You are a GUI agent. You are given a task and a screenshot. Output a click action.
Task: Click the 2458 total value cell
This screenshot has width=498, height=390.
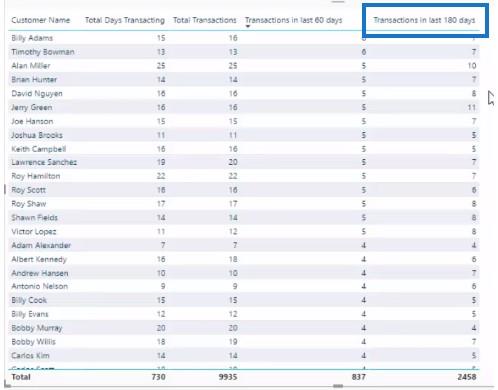[x=466, y=377]
